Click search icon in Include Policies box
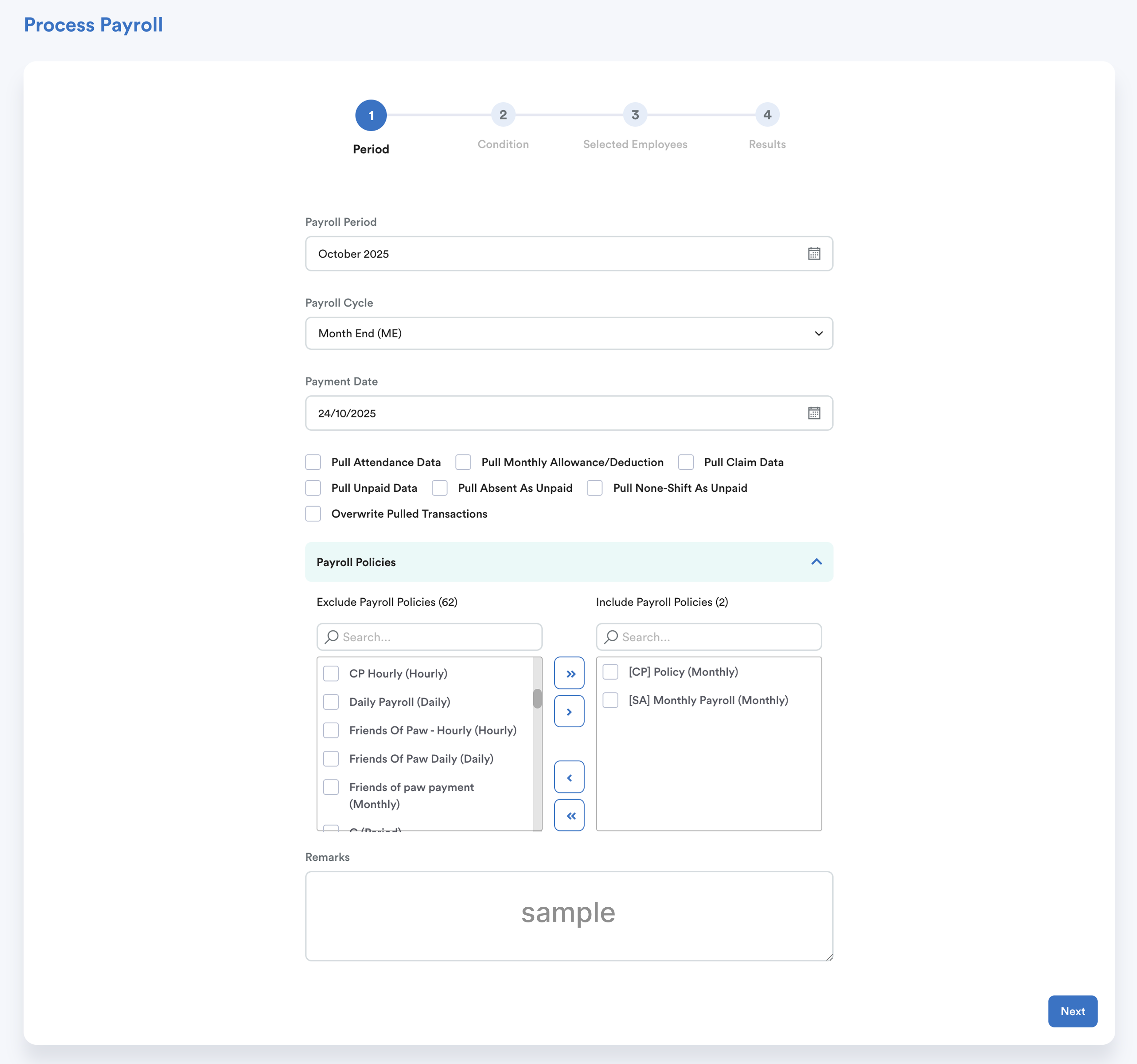 click(611, 637)
